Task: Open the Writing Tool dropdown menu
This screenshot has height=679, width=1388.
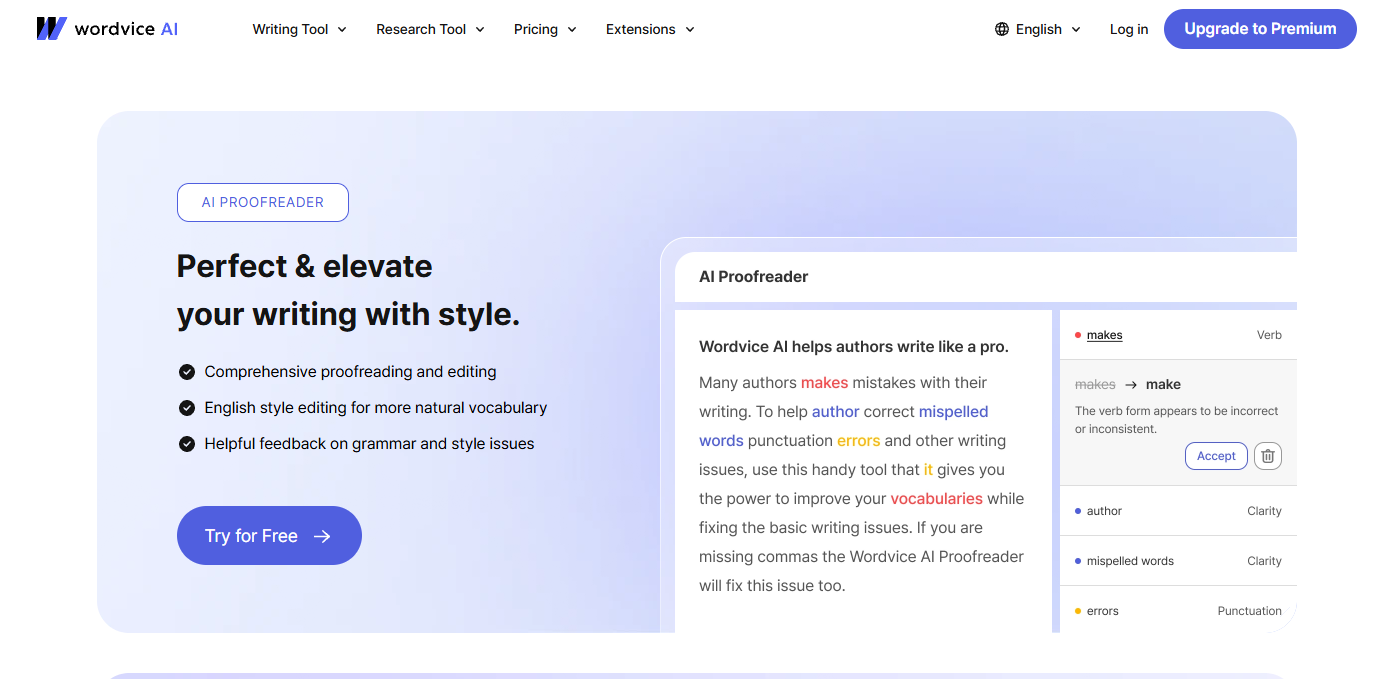Action: 299,29
